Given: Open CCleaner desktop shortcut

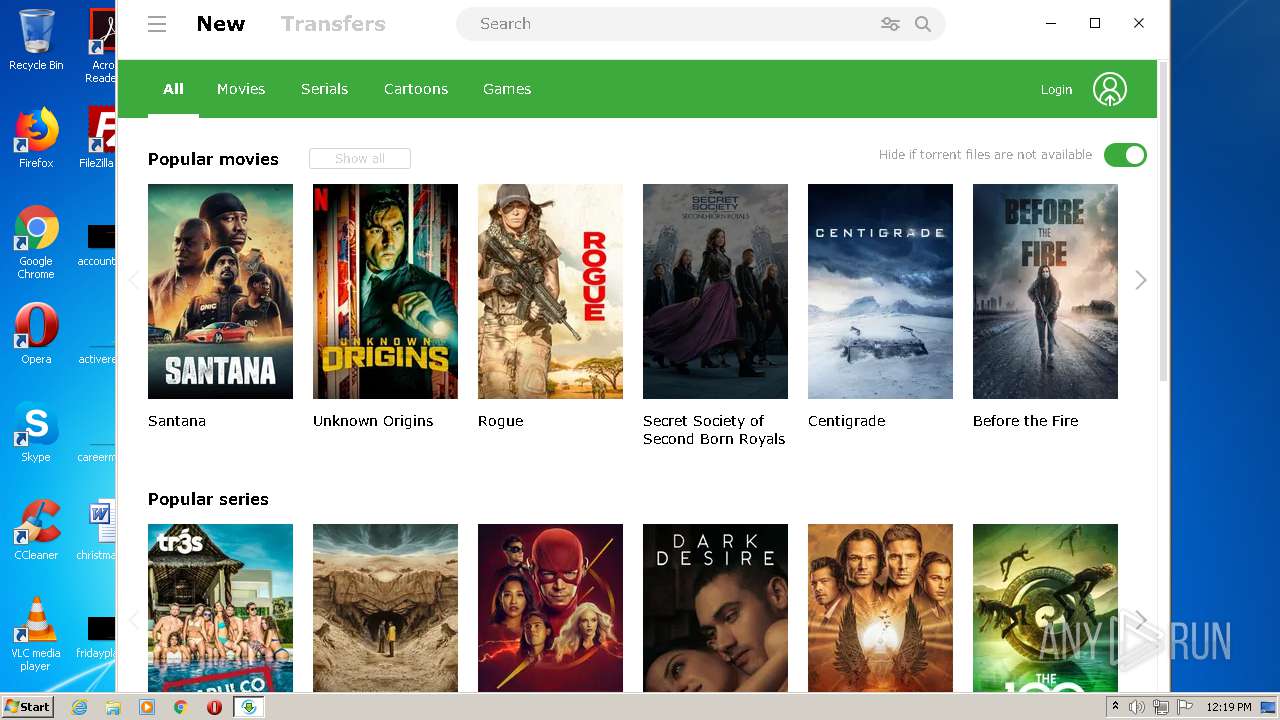Looking at the screenshot, I should click(36, 530).
